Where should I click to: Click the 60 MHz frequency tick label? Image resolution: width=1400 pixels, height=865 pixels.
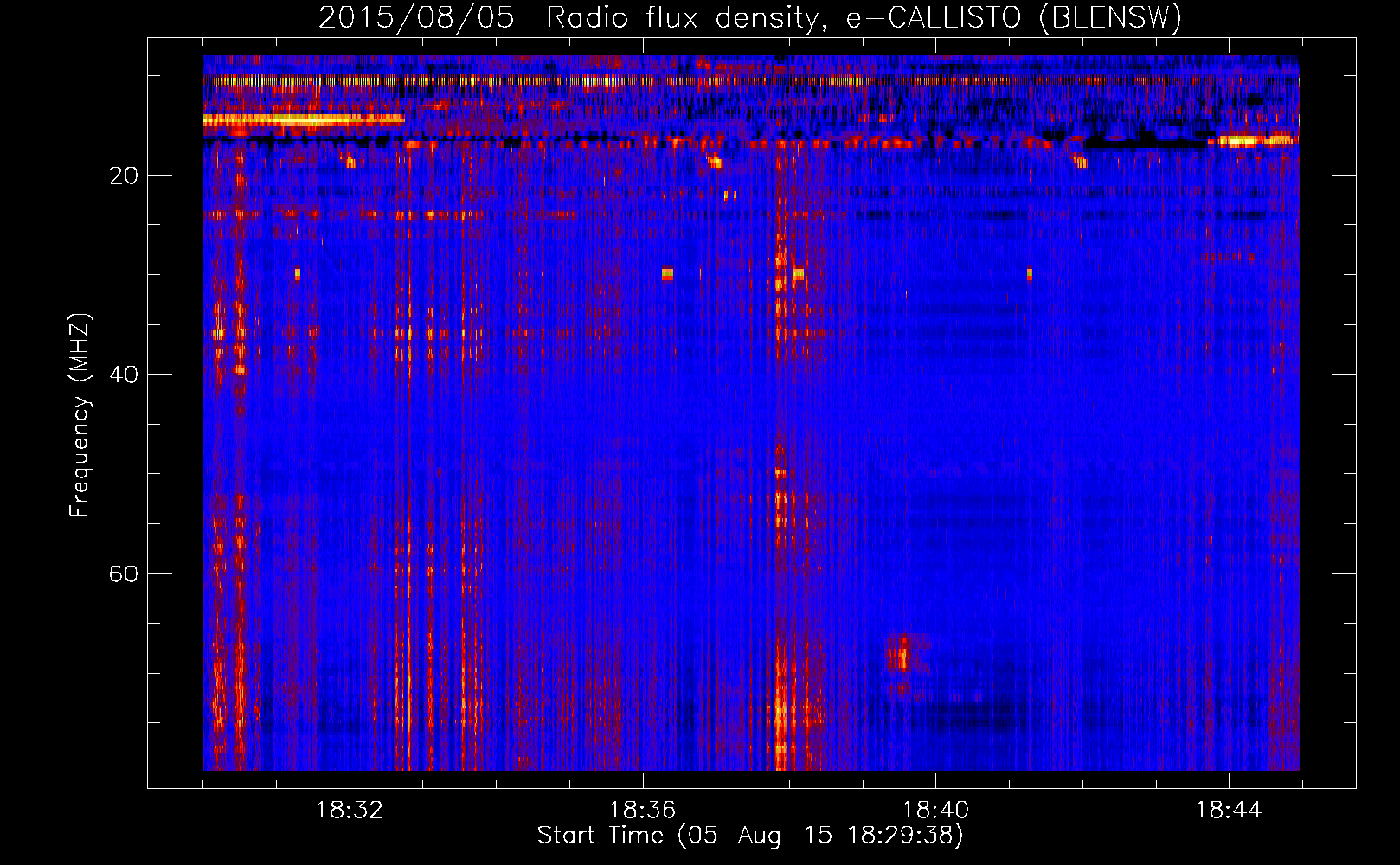click(x=124, y=573)
